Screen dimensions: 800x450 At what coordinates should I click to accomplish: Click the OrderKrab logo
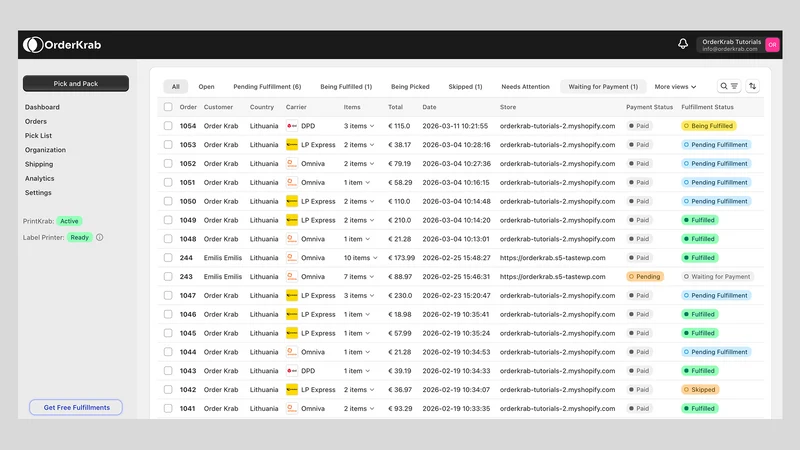pyautogui.click(x=62, y=45)
